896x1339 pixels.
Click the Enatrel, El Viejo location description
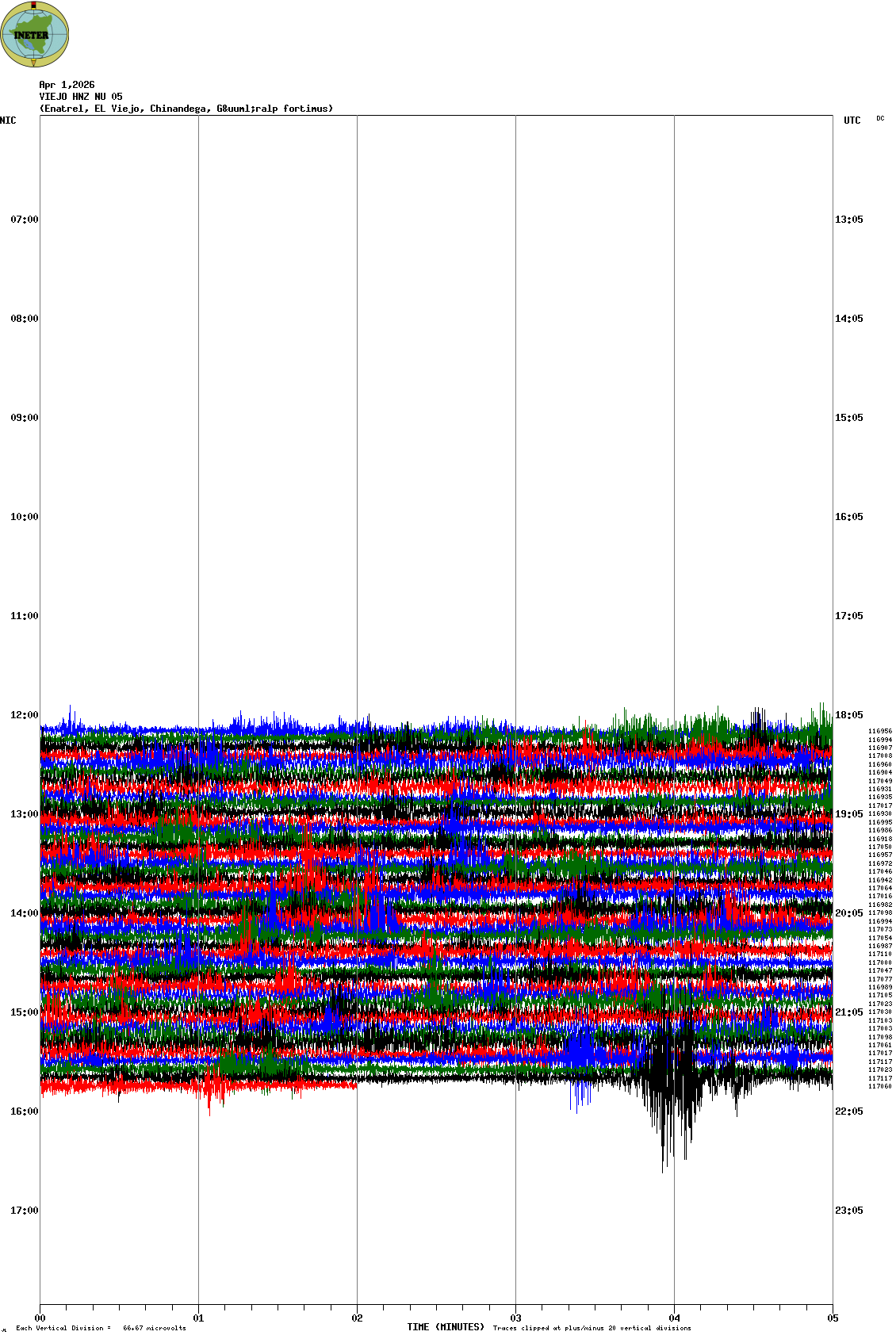point(186,109)
